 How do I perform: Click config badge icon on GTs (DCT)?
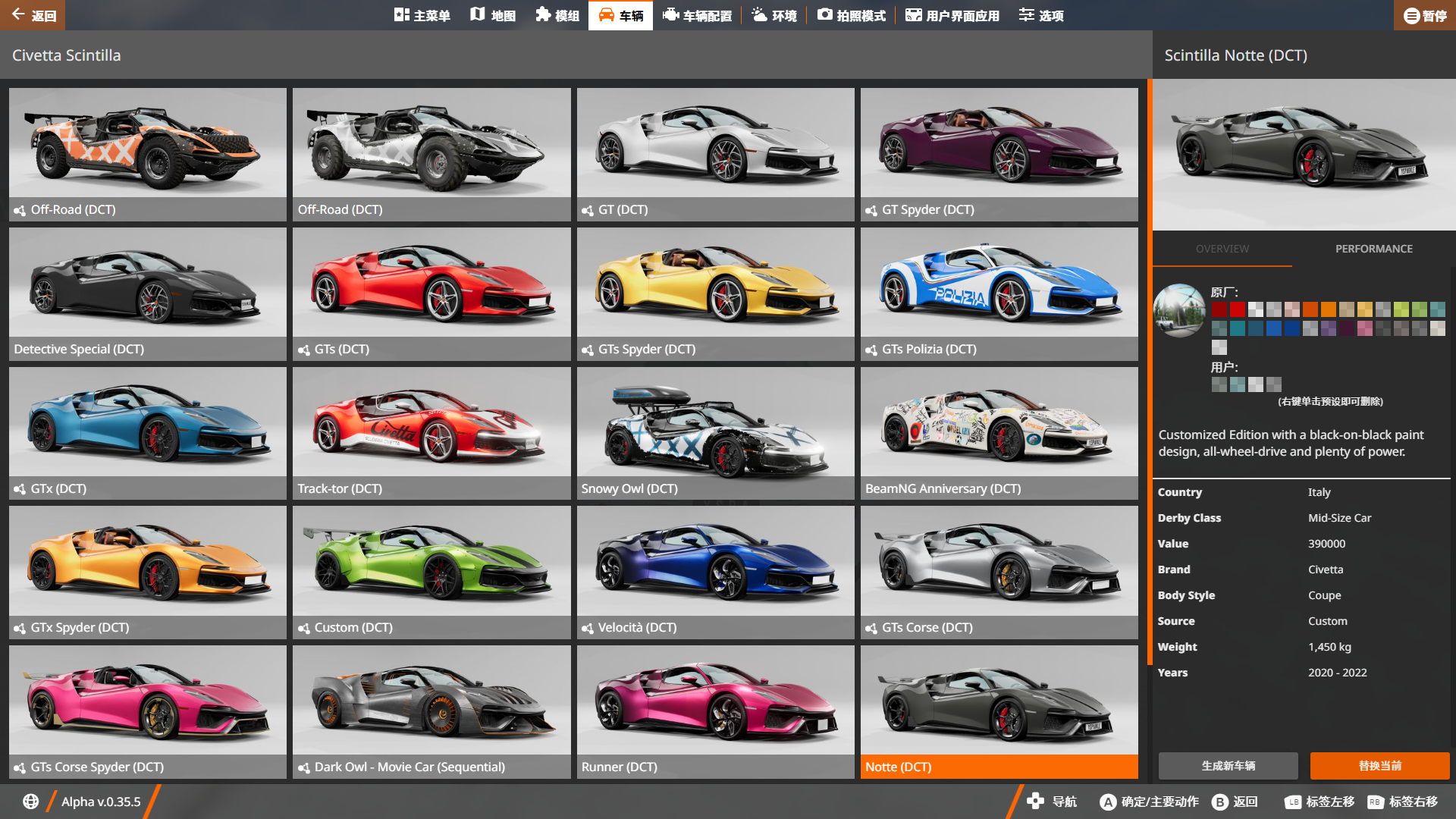click(304, 350)
